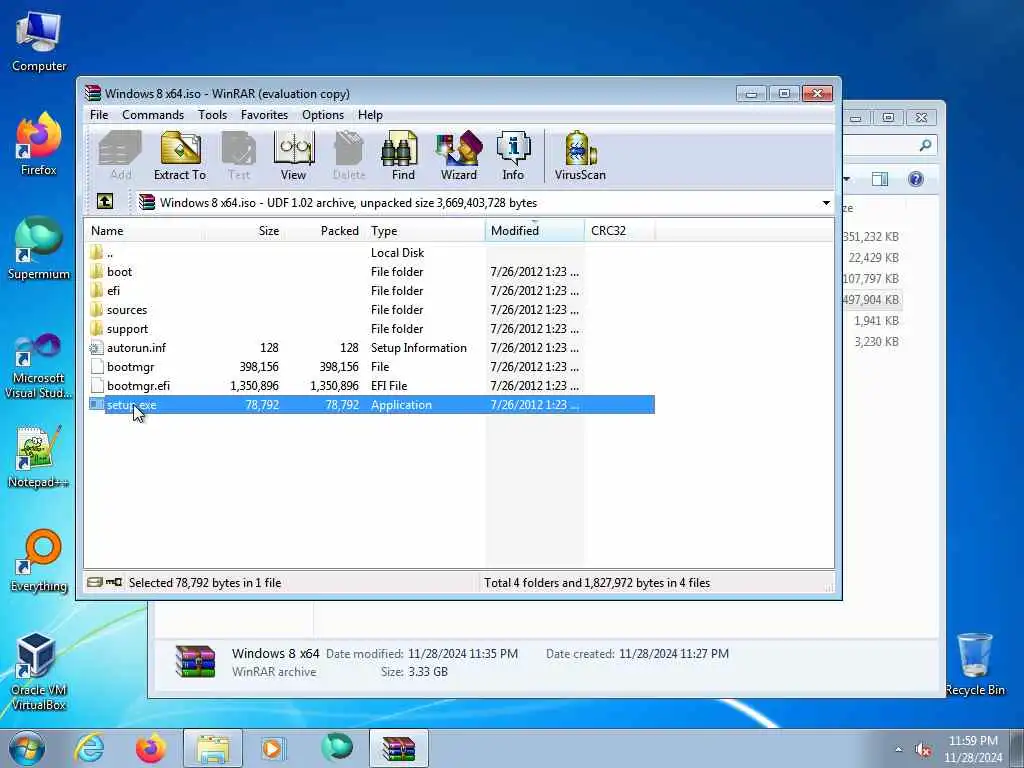1024x768 pixels.
Task: Sort by the Modified column header
Action: click(535, 231)
